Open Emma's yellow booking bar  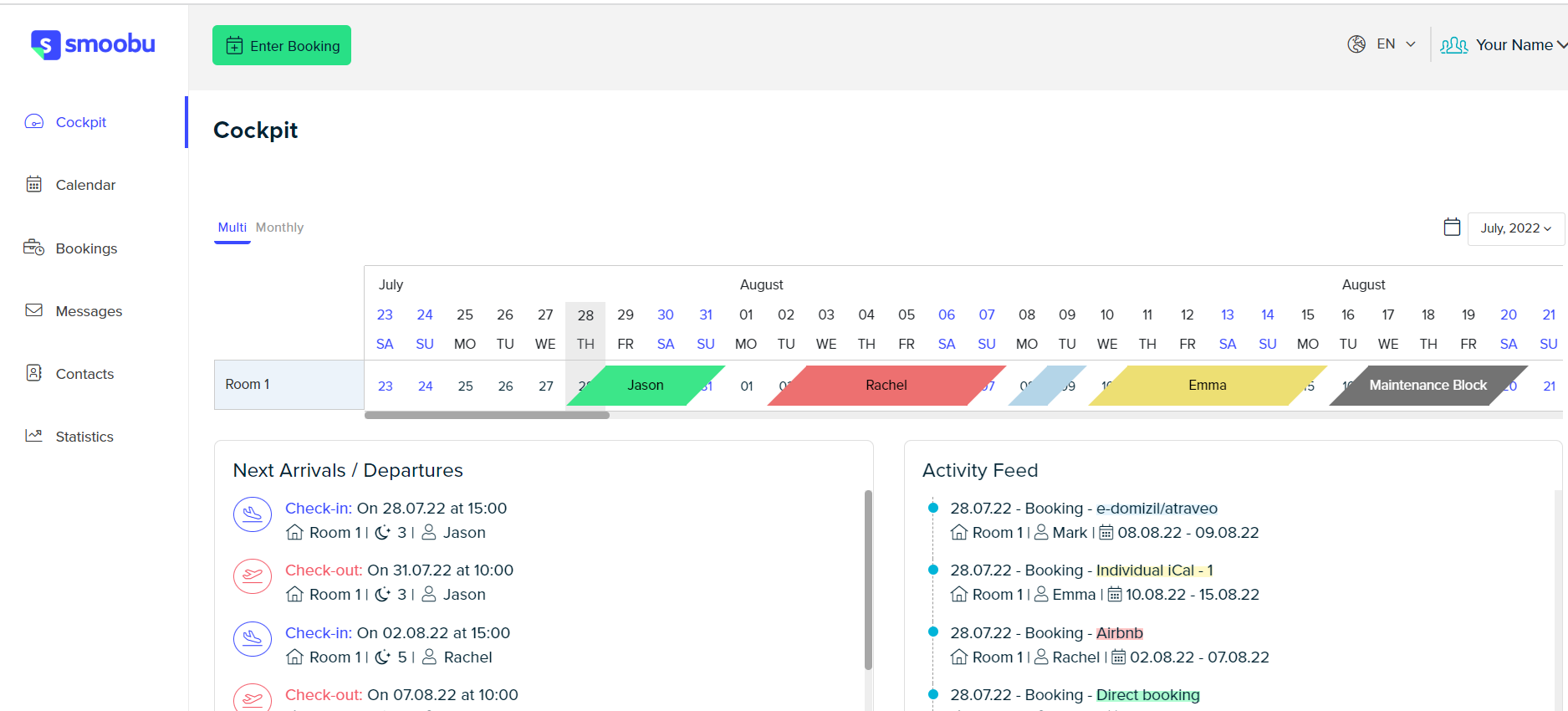1208,385
